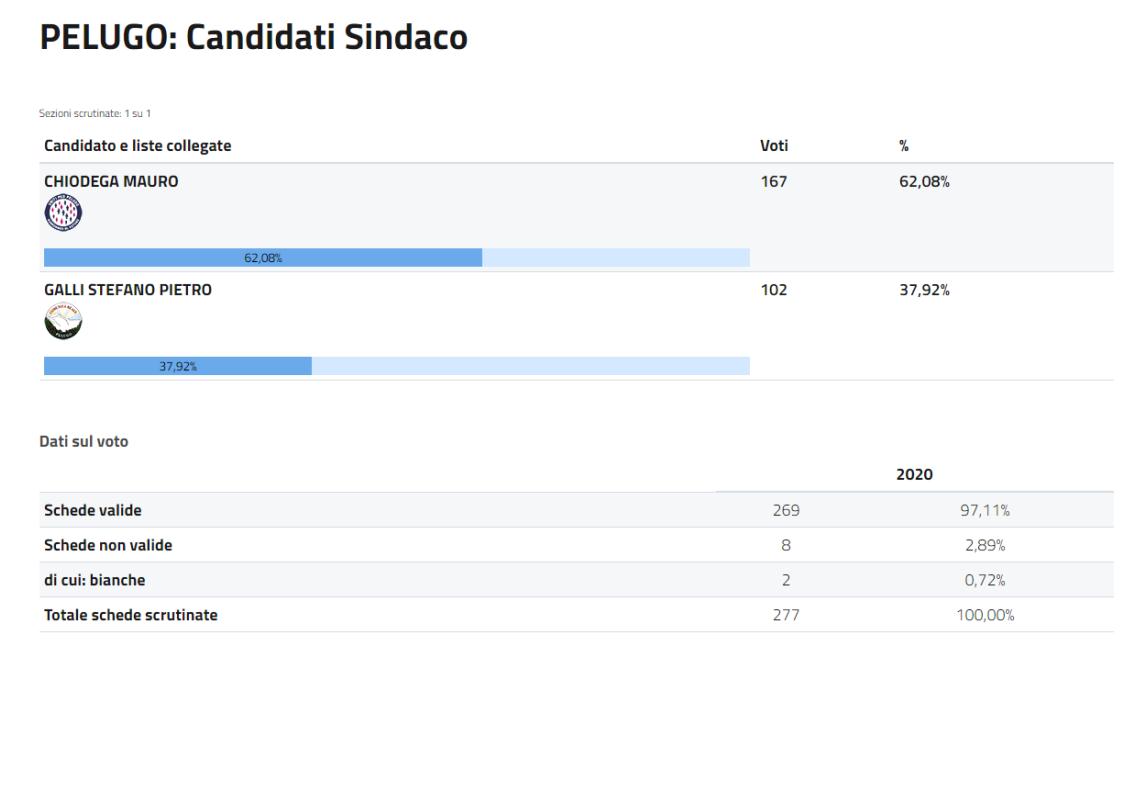
Task: Click the 'Candidato e liste collegate' column header
Action: [137, 146]
